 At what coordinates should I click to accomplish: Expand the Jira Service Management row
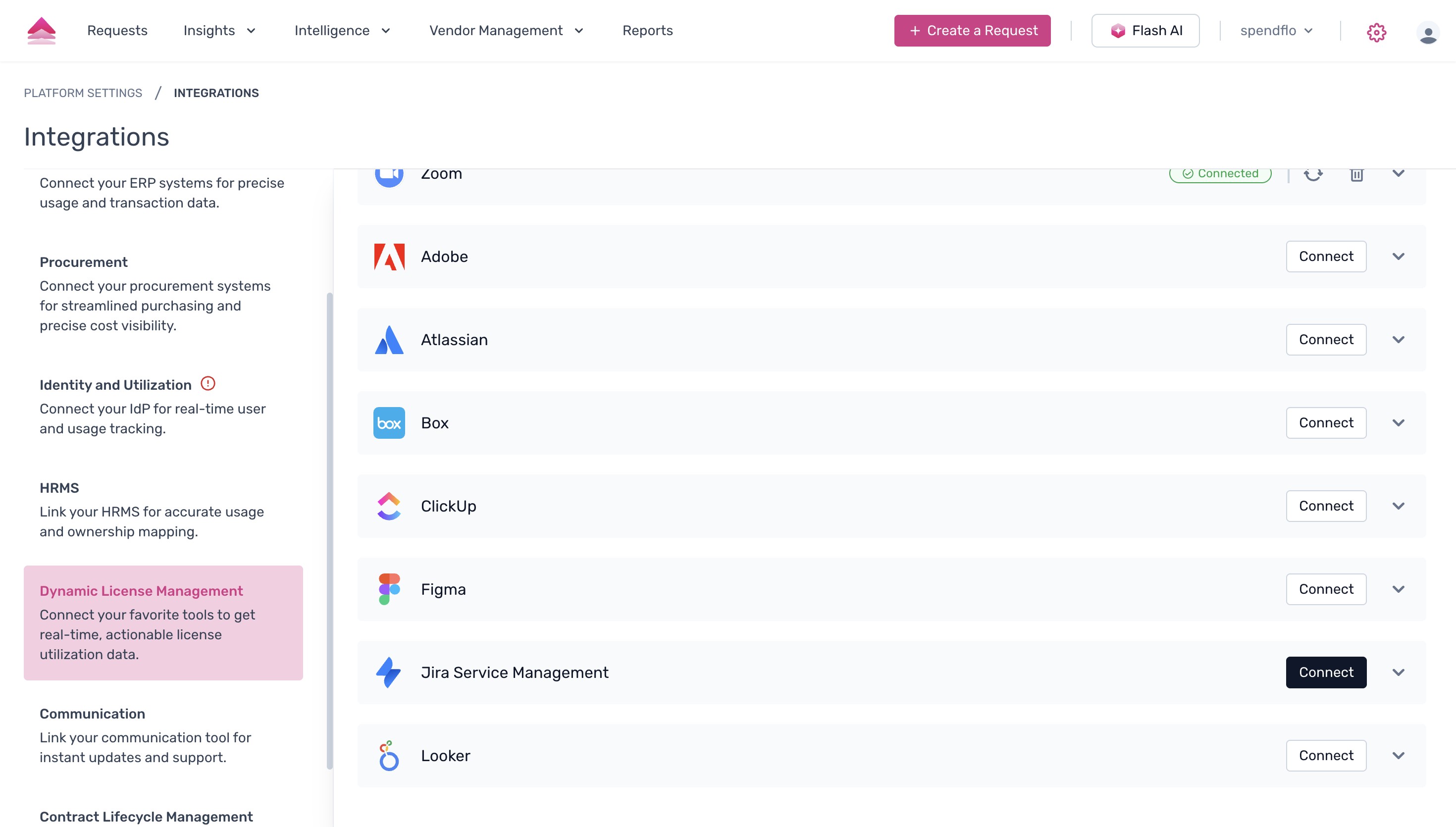1399,672
